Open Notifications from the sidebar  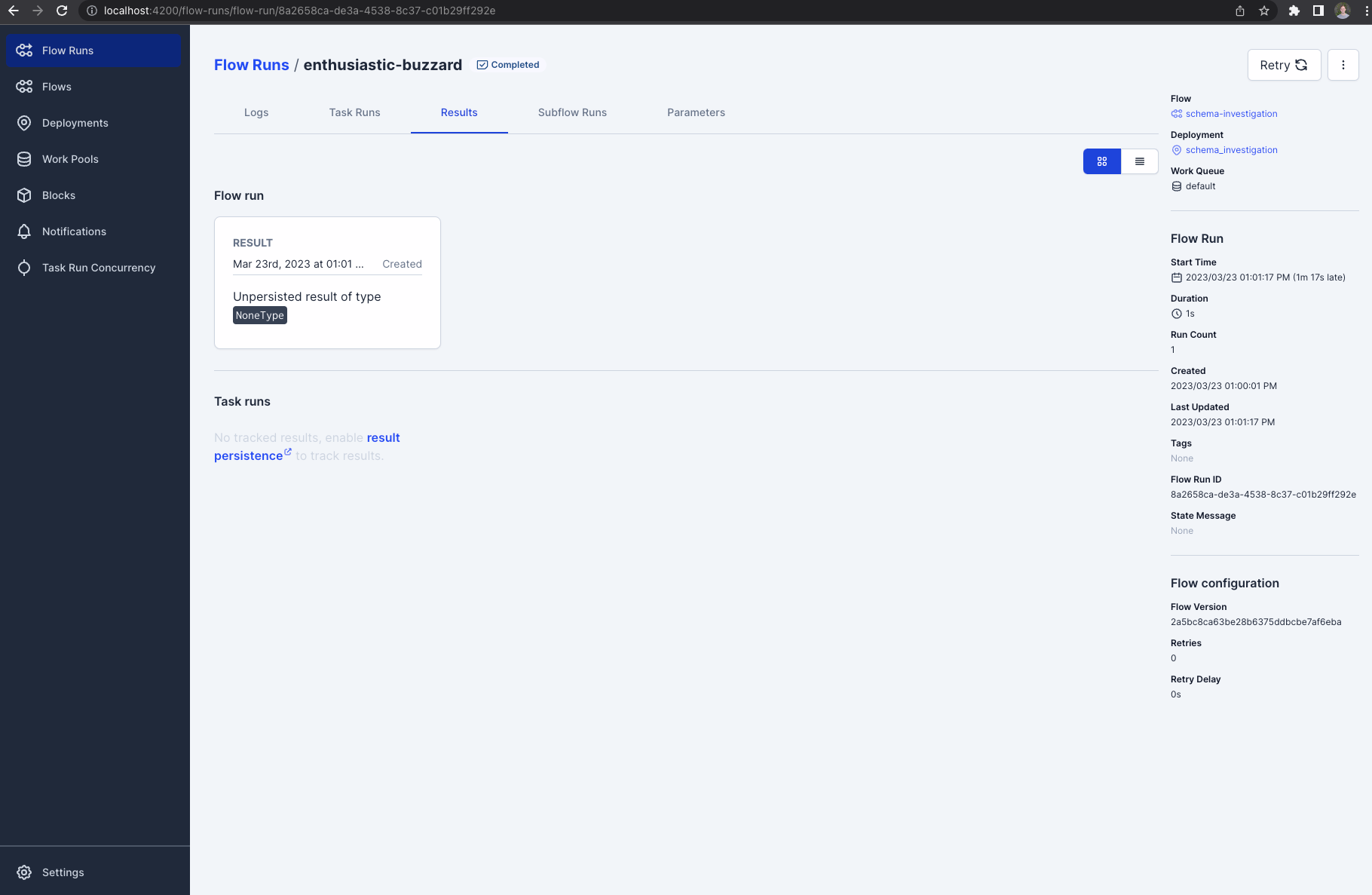pos(73,231)
